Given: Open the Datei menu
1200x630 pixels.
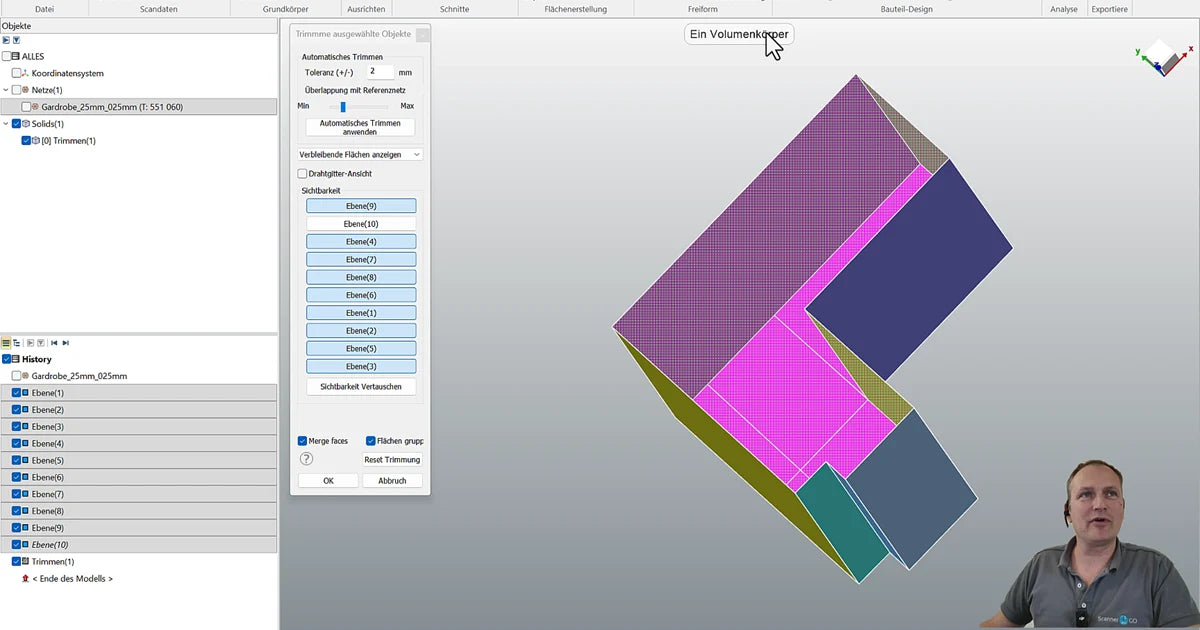Looking at the screenshot, I should [45, 9].
